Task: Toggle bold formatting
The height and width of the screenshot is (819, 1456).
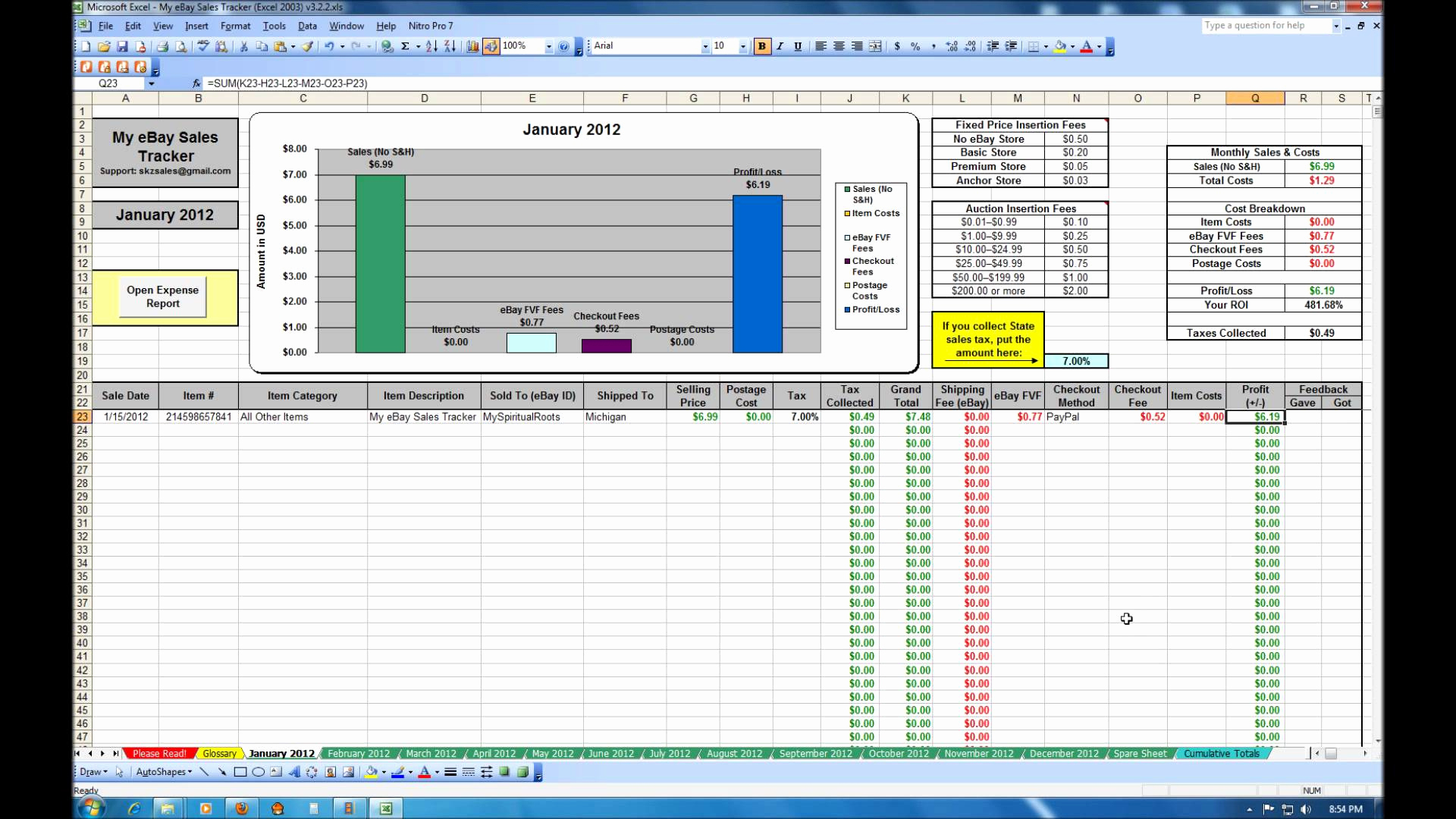Action: coord(762,46)
